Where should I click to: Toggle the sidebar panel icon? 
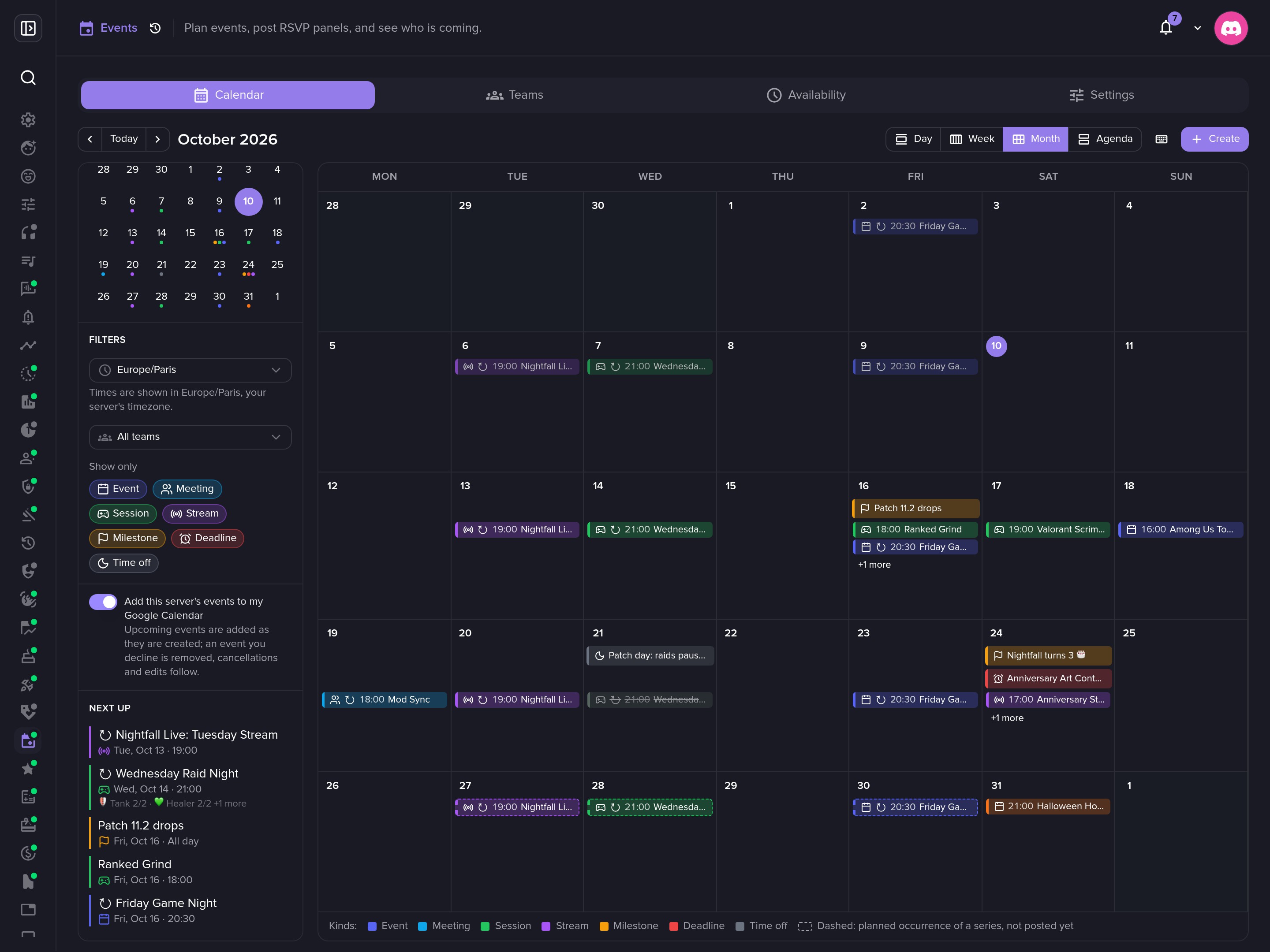tap(28, 28)
